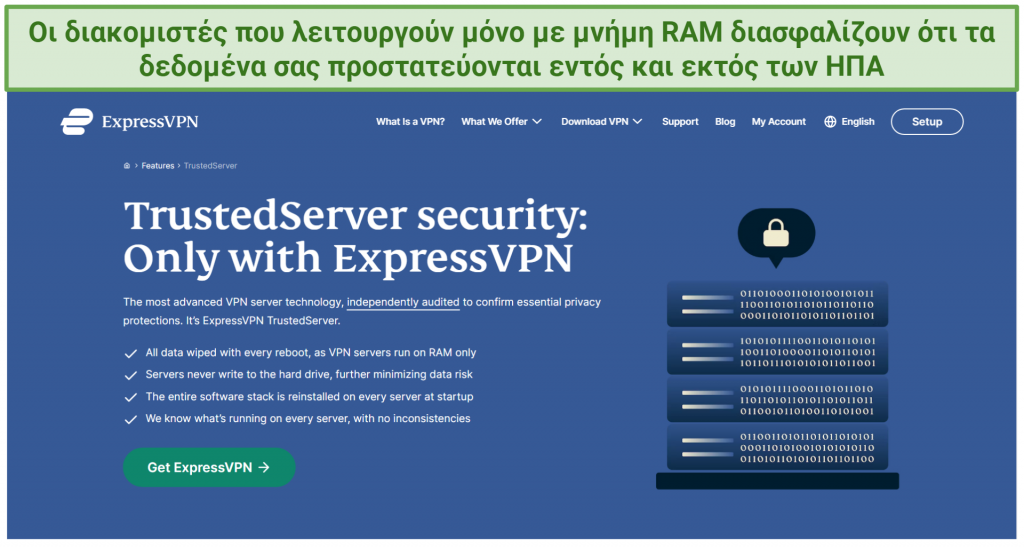Click the ExpressVPN wordmark text
The width and height of the screenshot is (1024, 548).
tap(150, 121)
